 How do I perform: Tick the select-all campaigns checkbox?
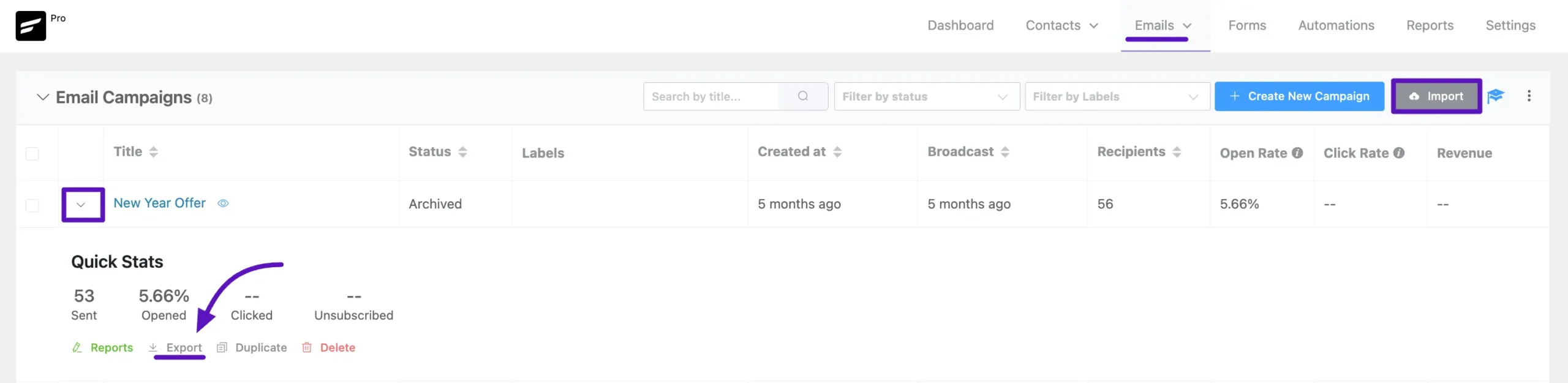tap(32, 153)
